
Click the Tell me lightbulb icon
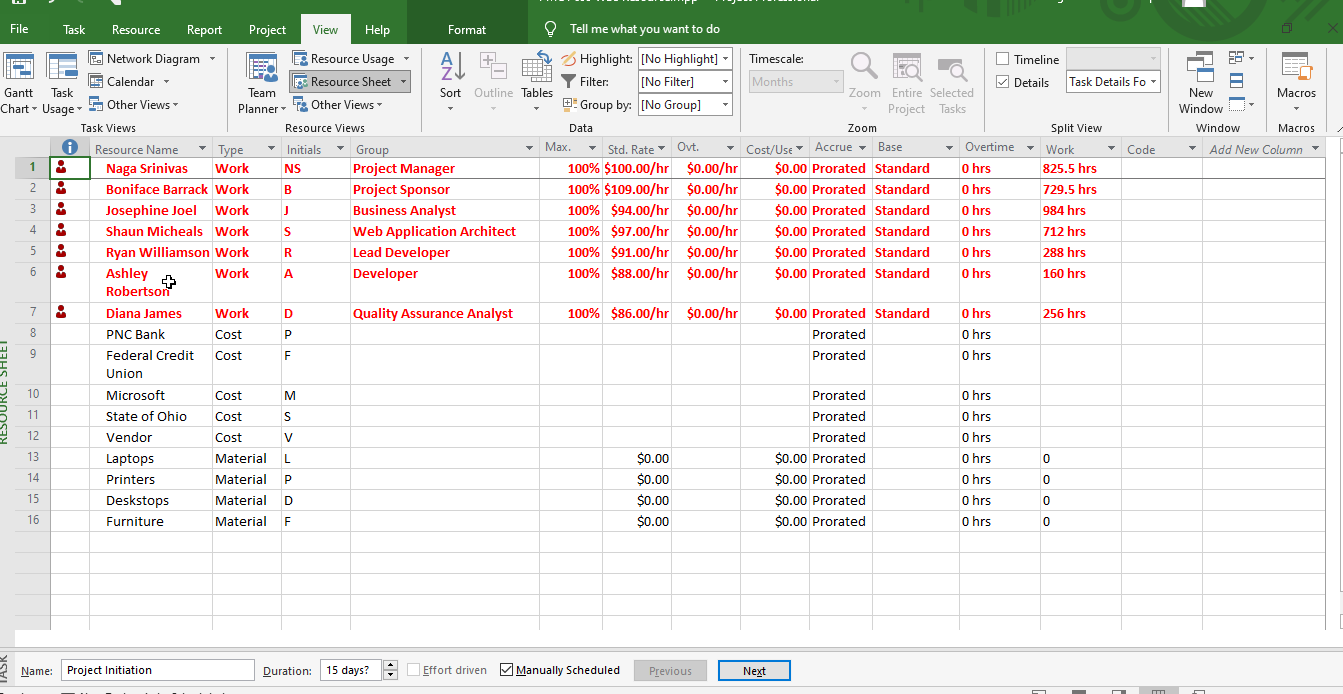(550, 29)
